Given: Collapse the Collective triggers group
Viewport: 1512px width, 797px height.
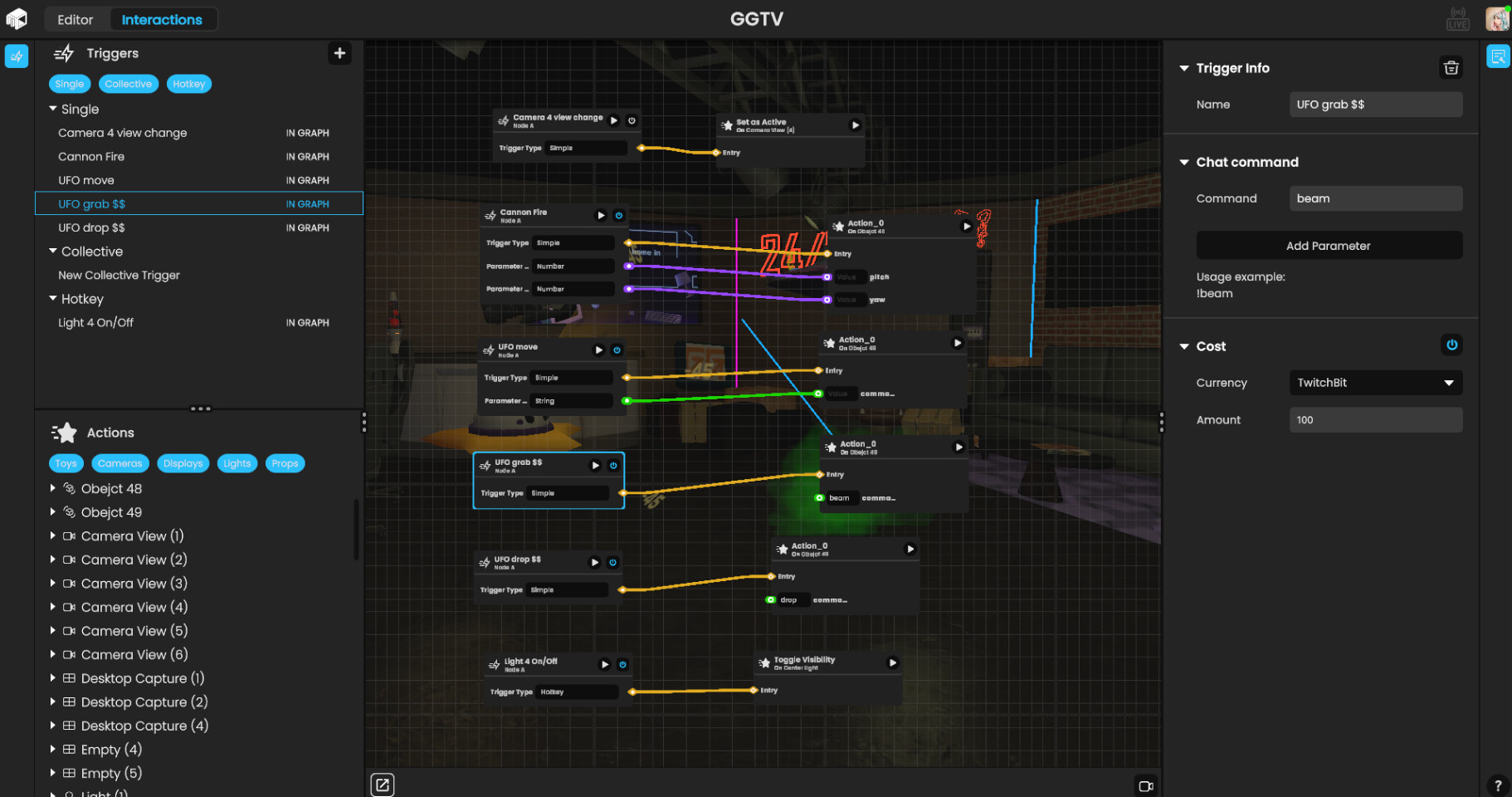Looking at the screenshot, I should [53, 251].
